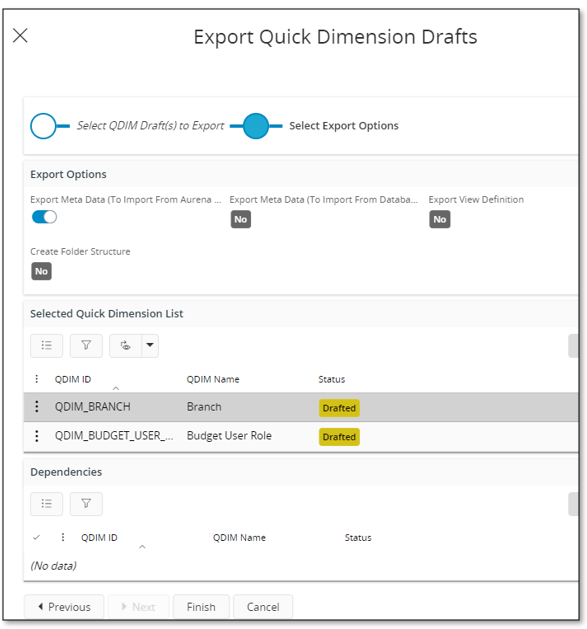This screenshot has width=587, height=629.
Task: Enable Create Folder Structure option
Action: (41, 271)
